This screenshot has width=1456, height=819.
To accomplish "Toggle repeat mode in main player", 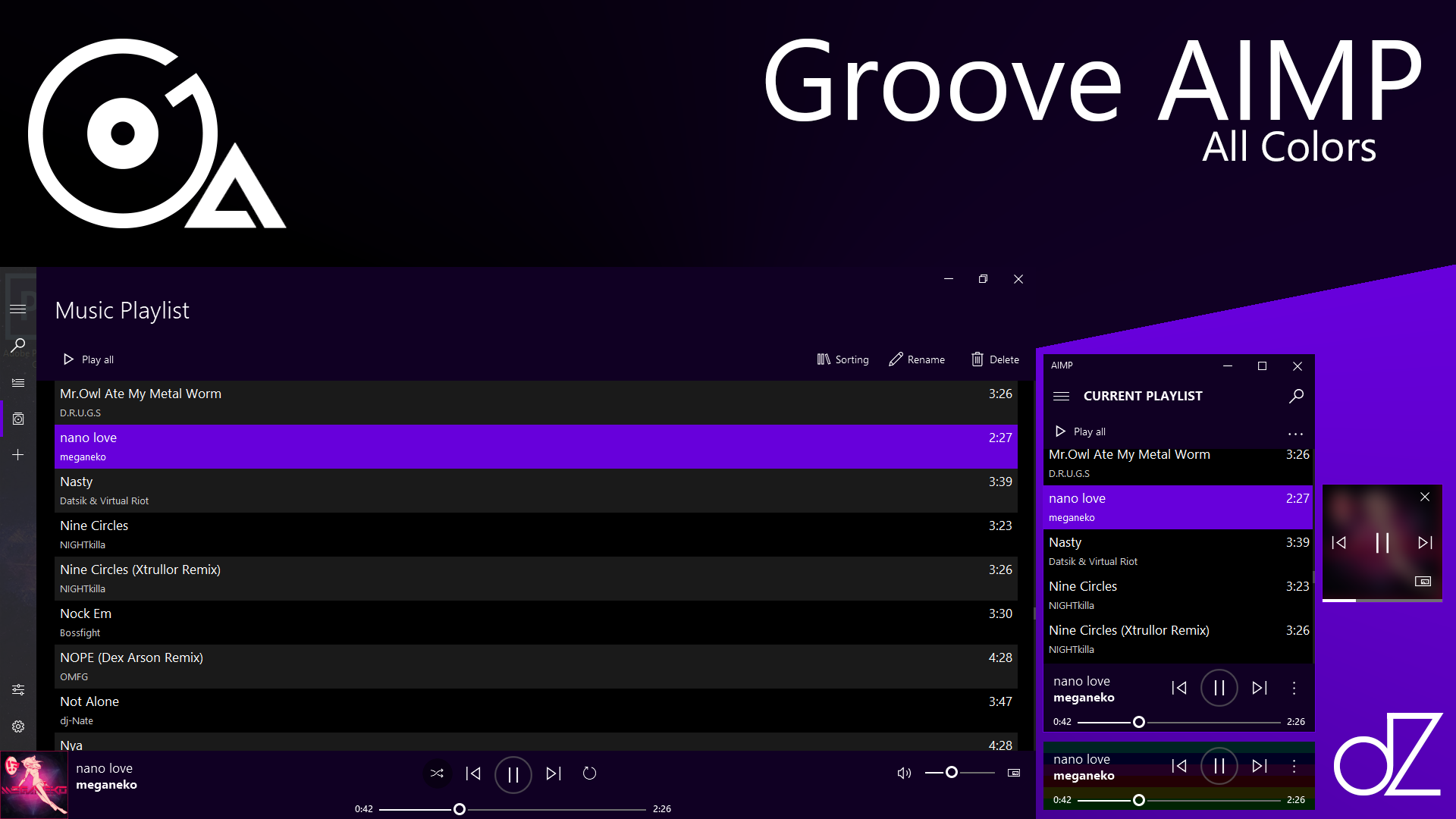I will click(589, 773).
